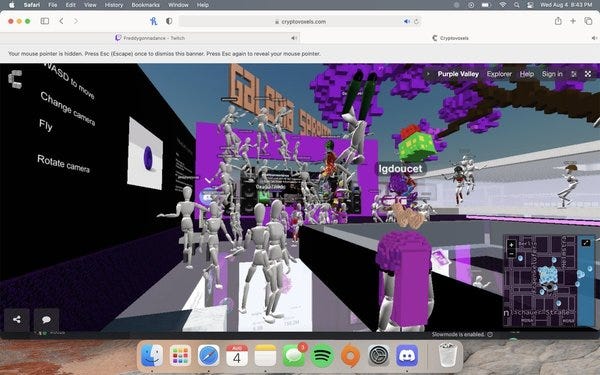Switch to Freddygonnadance - Twitch tab
600x375 pixels.
point(150,38)
